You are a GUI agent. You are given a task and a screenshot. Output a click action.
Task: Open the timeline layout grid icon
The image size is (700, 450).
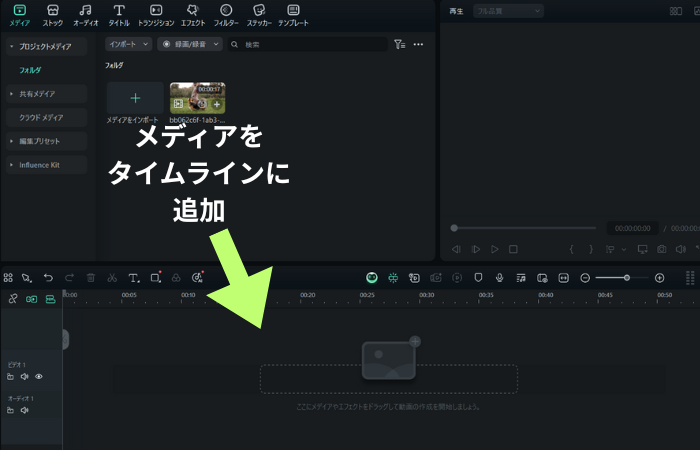[x=8, y=278]
